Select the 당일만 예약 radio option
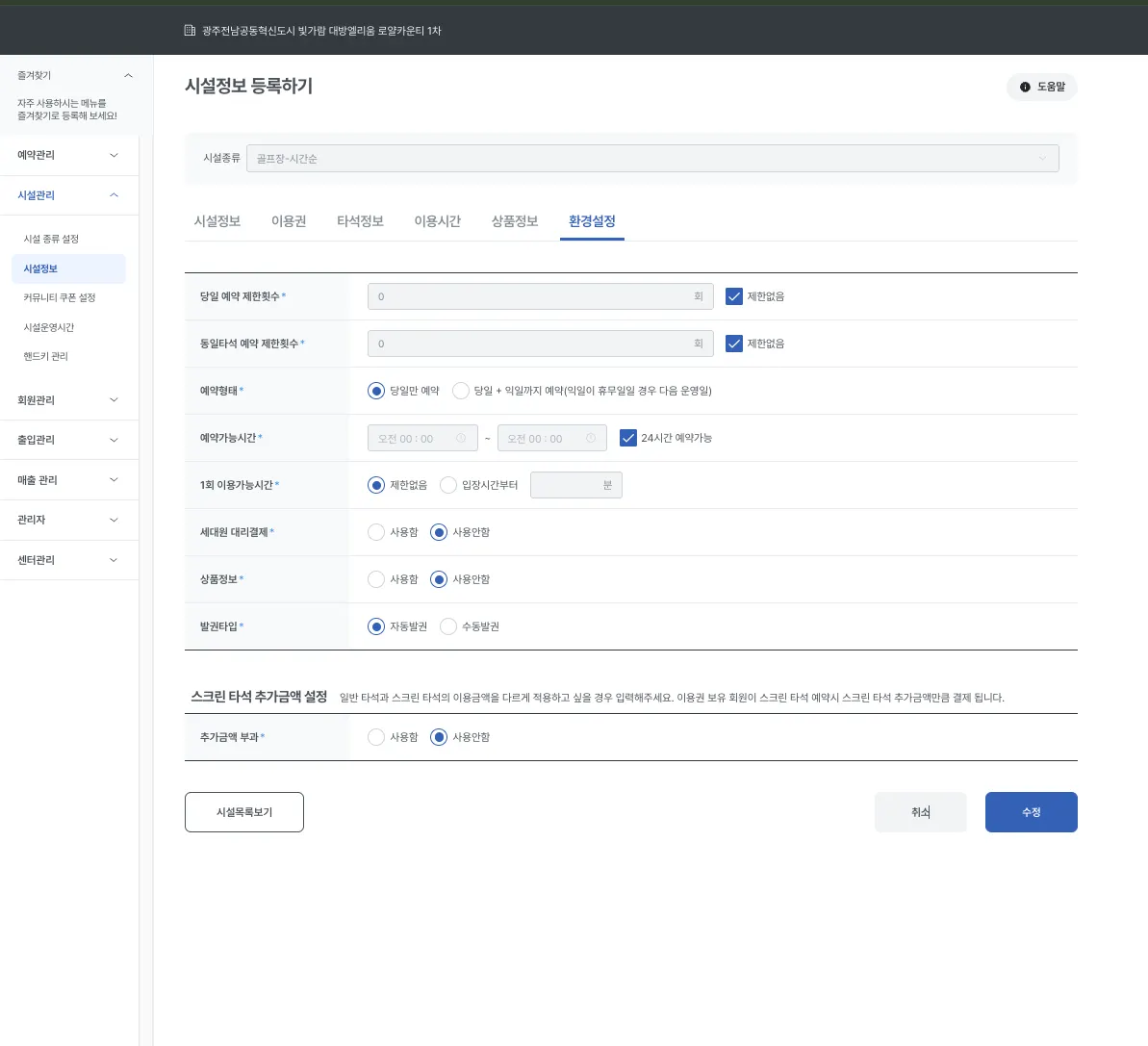Image resolution: width=1148 pixels, height=1046 pixels. pyautogui.click(x=376, y=391)
